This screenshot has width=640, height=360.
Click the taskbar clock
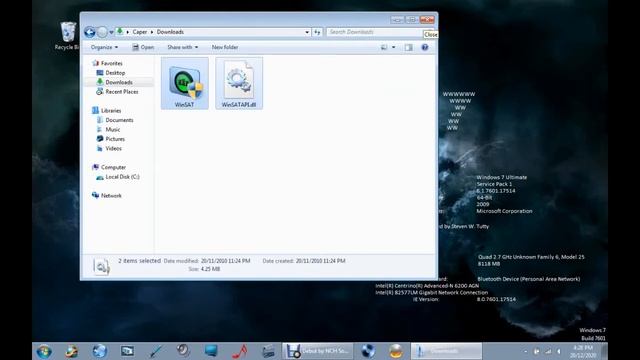583,351
